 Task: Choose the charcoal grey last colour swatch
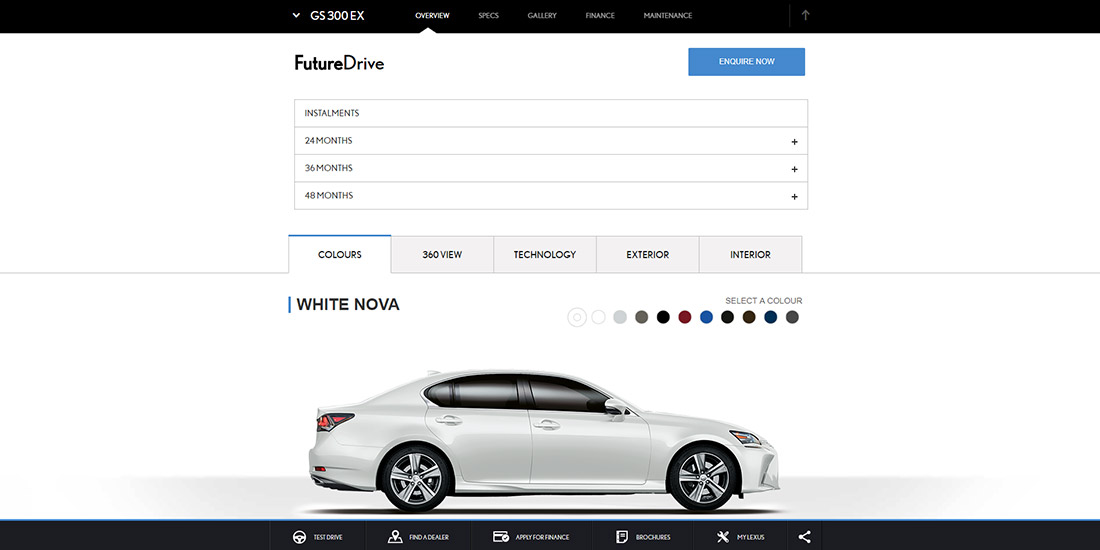[x=792, y=317]
